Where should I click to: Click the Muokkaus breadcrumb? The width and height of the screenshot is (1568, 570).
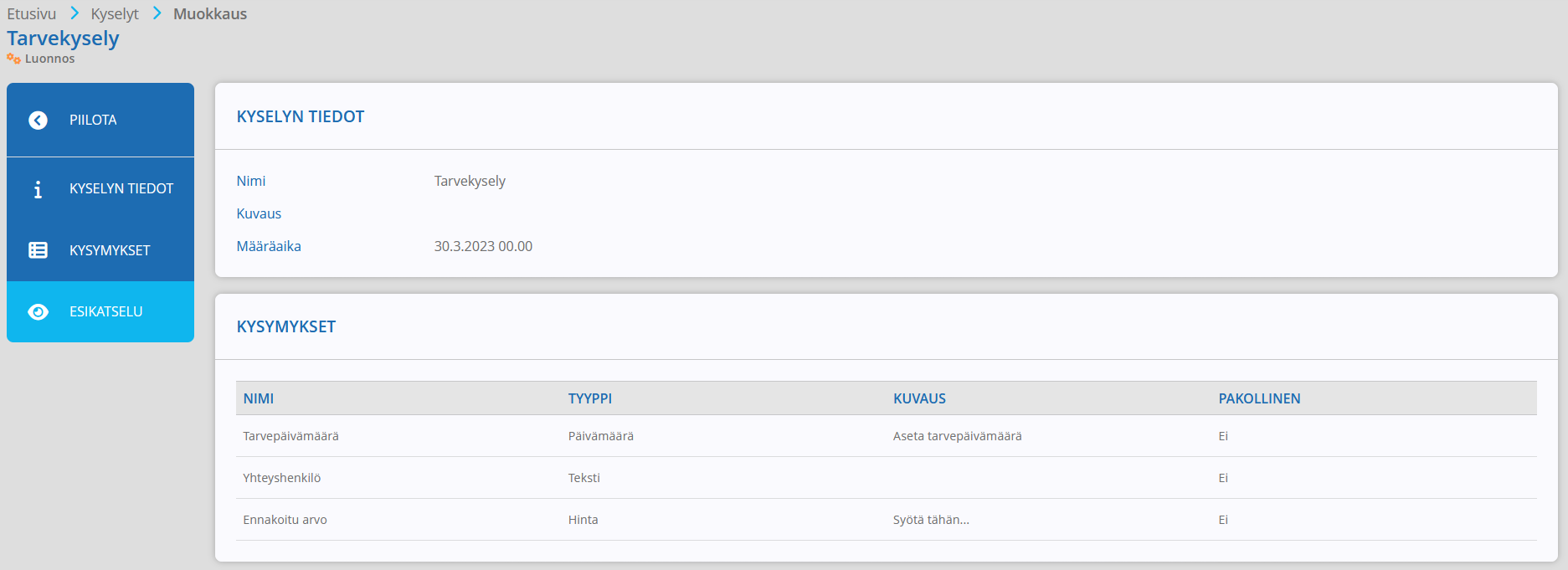pos(210,13)
